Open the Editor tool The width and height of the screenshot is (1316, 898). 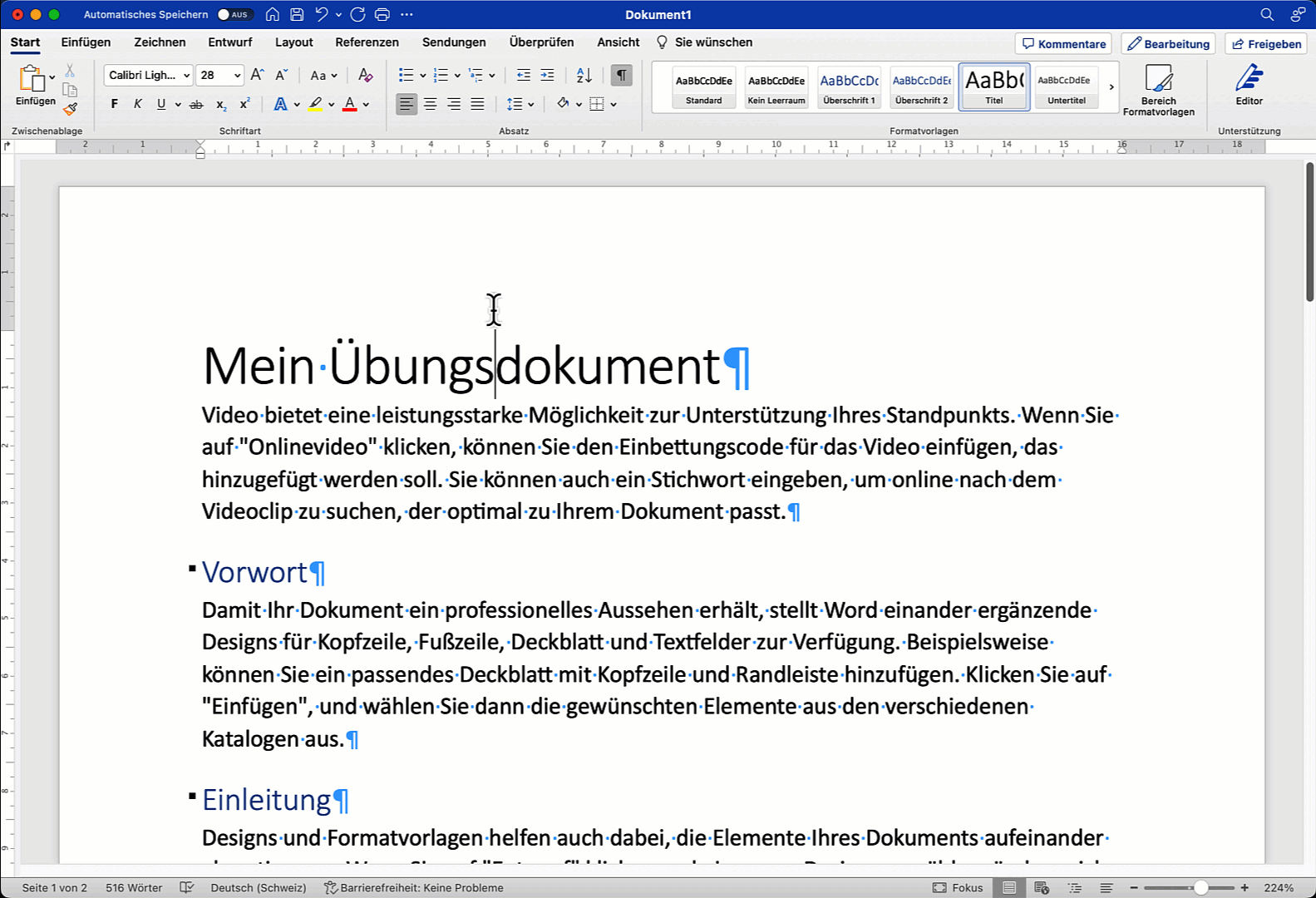tap(1249, 86)
